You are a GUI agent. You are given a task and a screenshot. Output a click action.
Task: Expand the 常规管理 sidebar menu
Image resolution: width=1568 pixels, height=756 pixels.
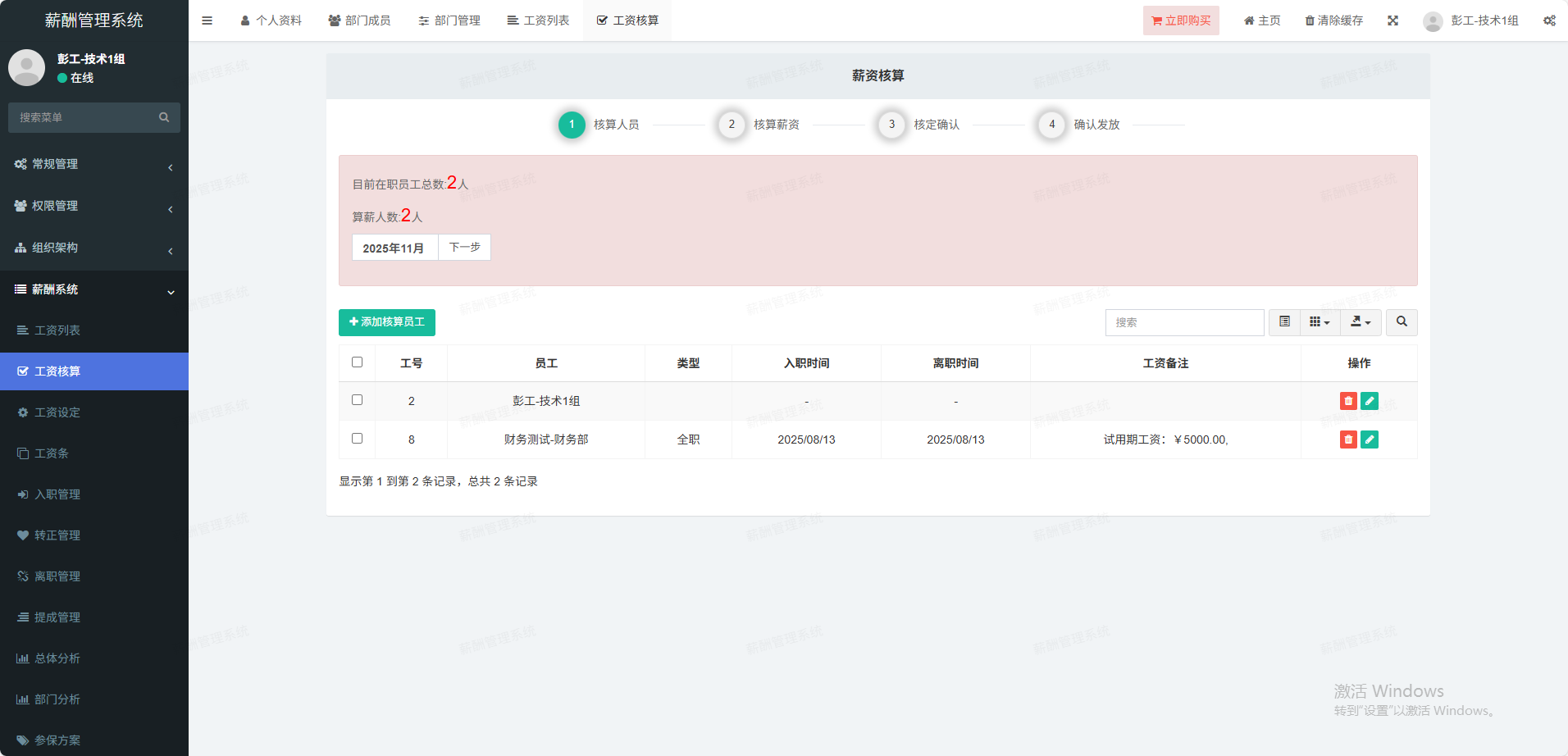pos(94,164)
